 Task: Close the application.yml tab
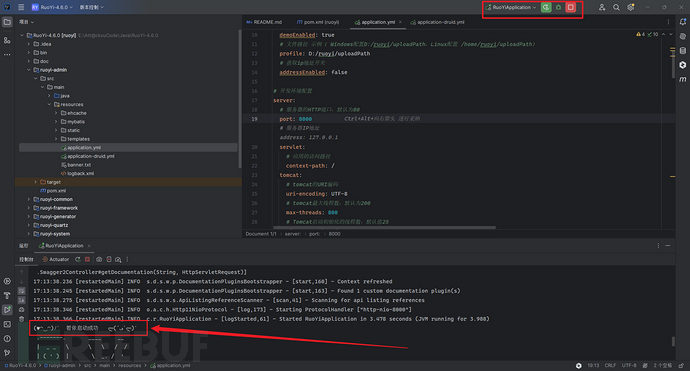[x=400, y=22]
